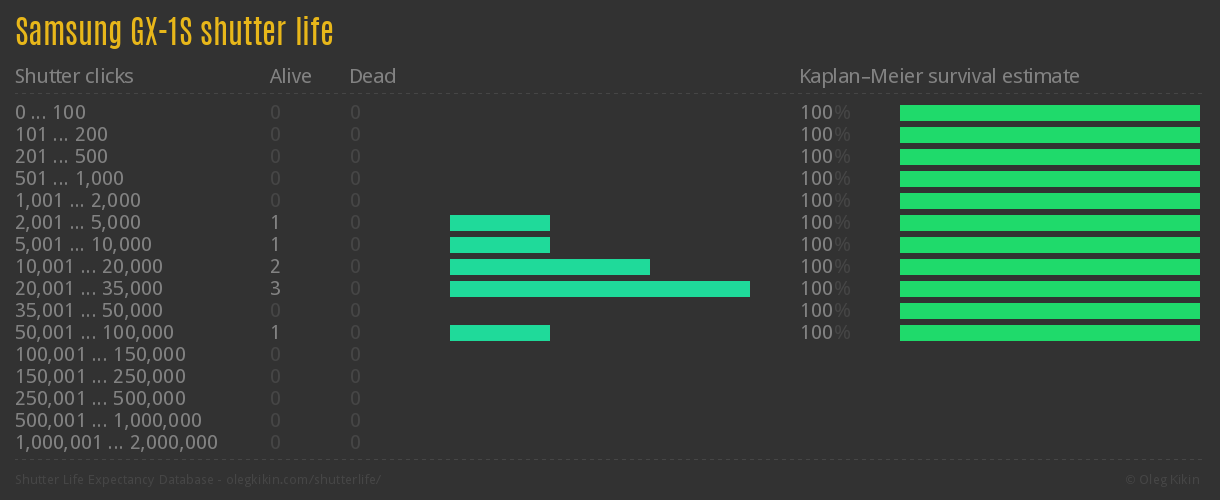Click the Shutter clicks column header

74,76
